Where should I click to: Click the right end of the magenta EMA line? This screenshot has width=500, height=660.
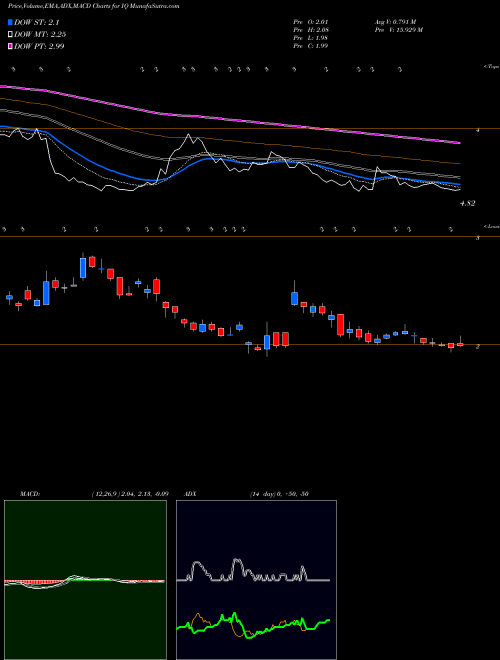click(459, 143)
